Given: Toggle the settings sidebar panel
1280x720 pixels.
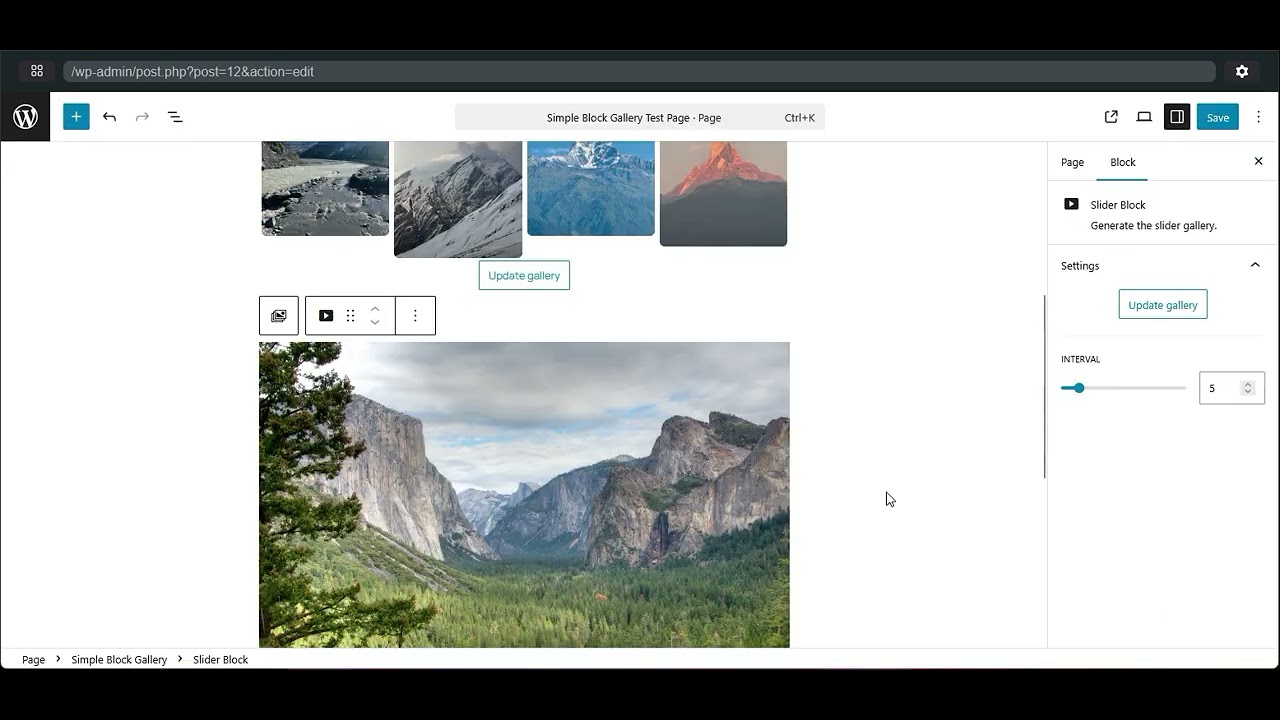Looking at the screenshot, I should [1177, 117].
